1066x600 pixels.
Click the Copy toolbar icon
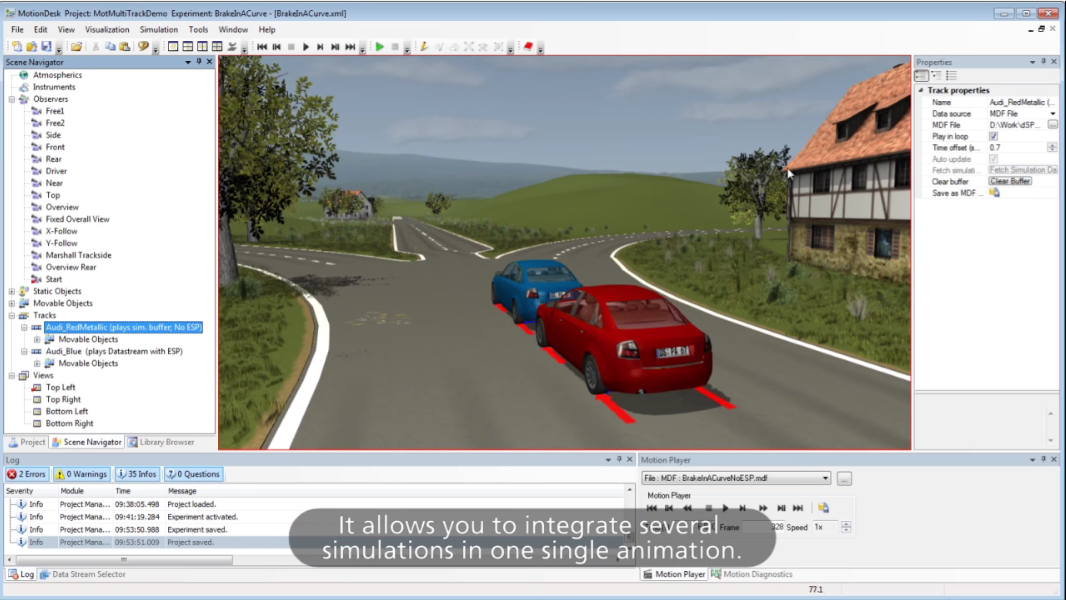[x=110, y=47]
